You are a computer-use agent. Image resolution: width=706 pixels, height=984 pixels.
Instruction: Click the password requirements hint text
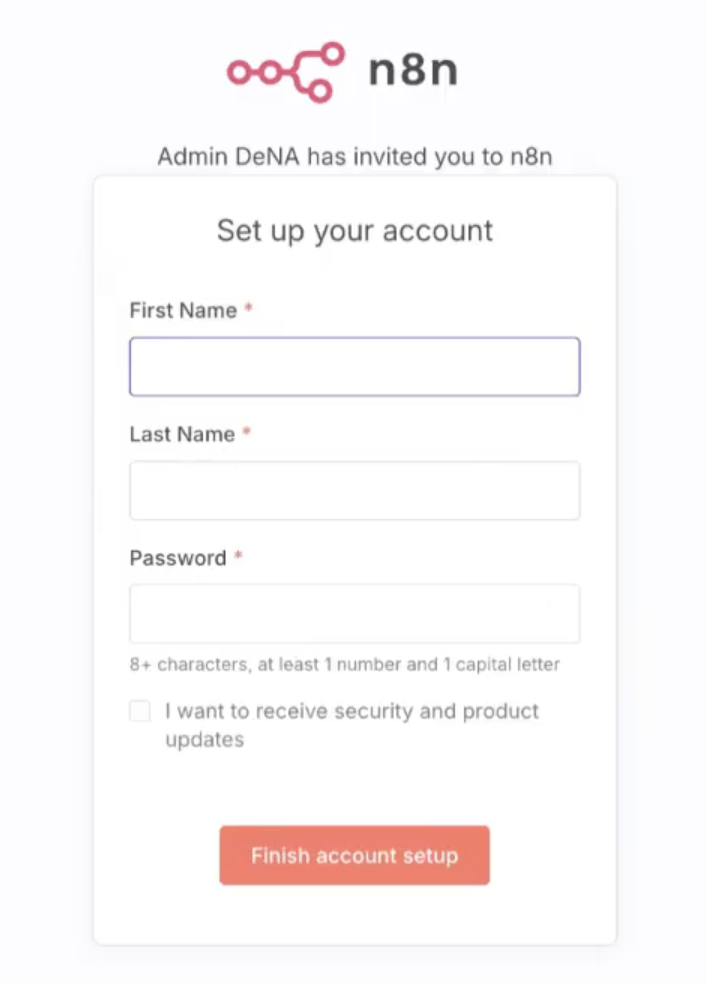click(x=344, y=664)
